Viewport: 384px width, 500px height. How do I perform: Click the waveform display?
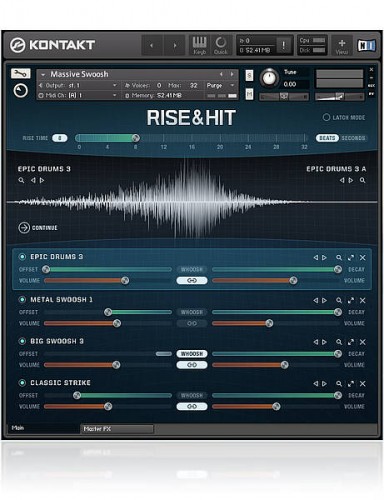(192, 202)
